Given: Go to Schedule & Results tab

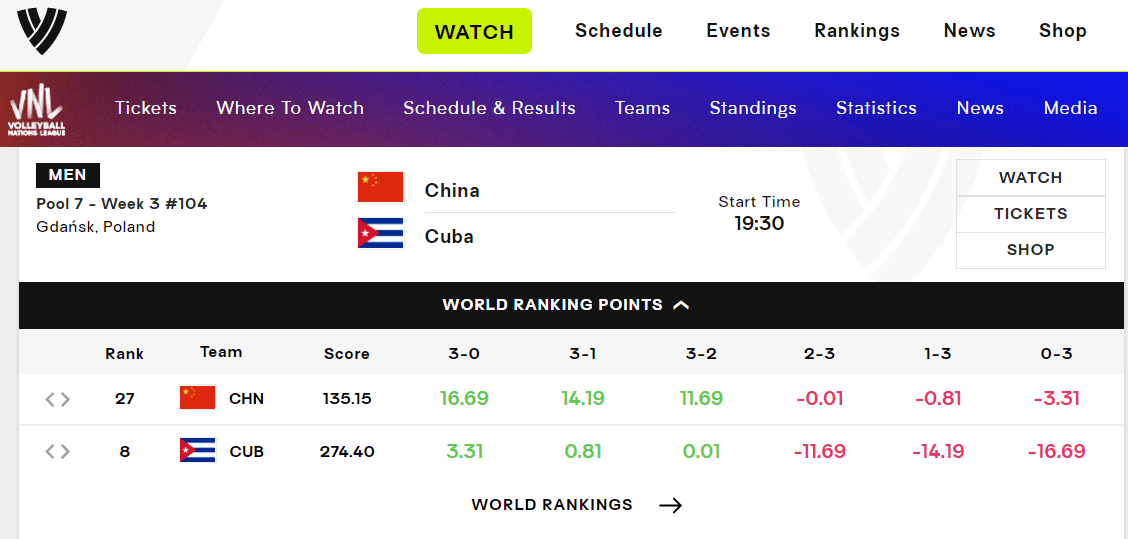Looking at the screenshot, I should pyautogui.click(x=489, y=109).
